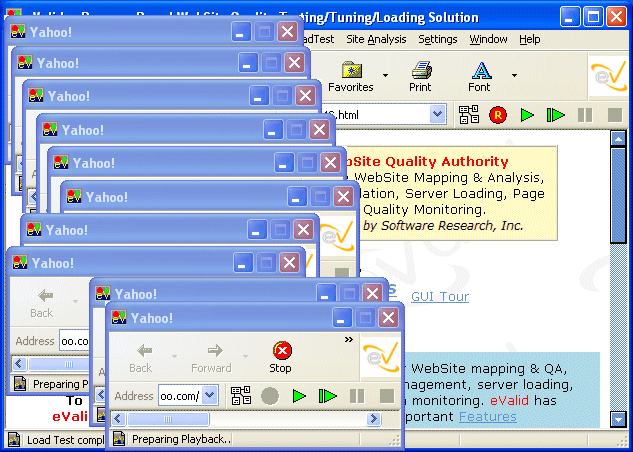Click the eV logo in the main window toolbar
The image size is (633, 452).
[x=609, y=75]
